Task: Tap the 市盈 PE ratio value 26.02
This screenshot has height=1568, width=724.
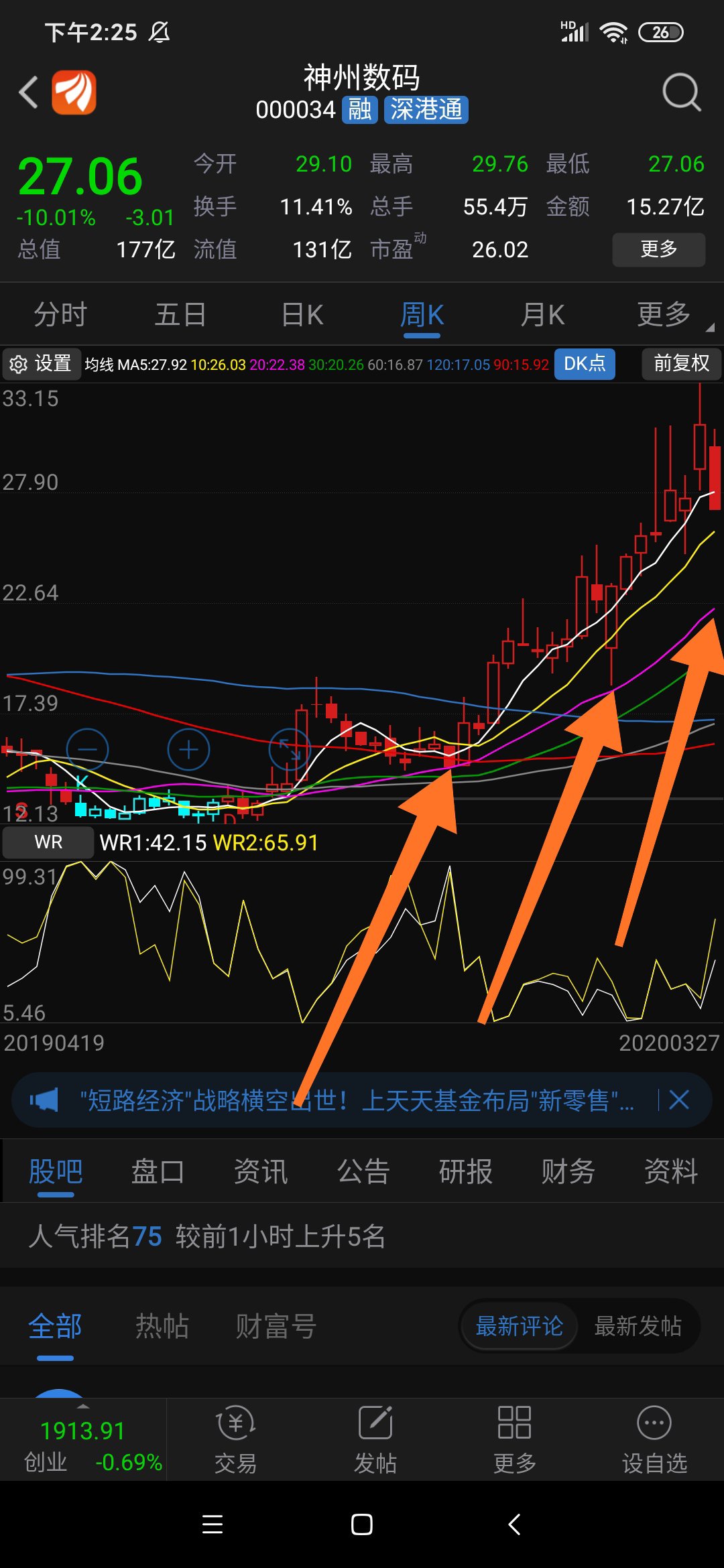Action: (500, 249)
